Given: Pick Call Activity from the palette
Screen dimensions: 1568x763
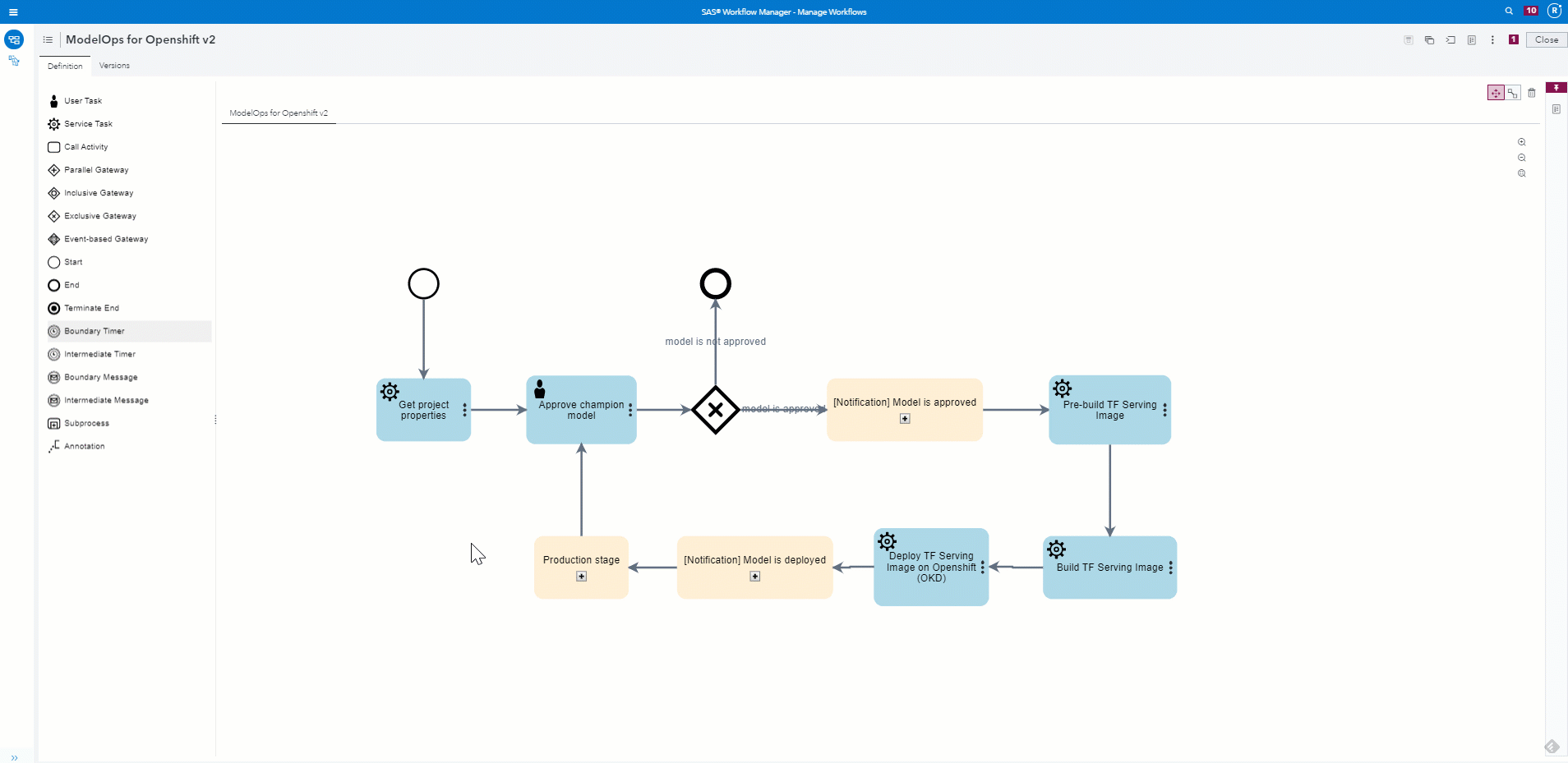Looking at the screenshot, I should pos(129,147).
